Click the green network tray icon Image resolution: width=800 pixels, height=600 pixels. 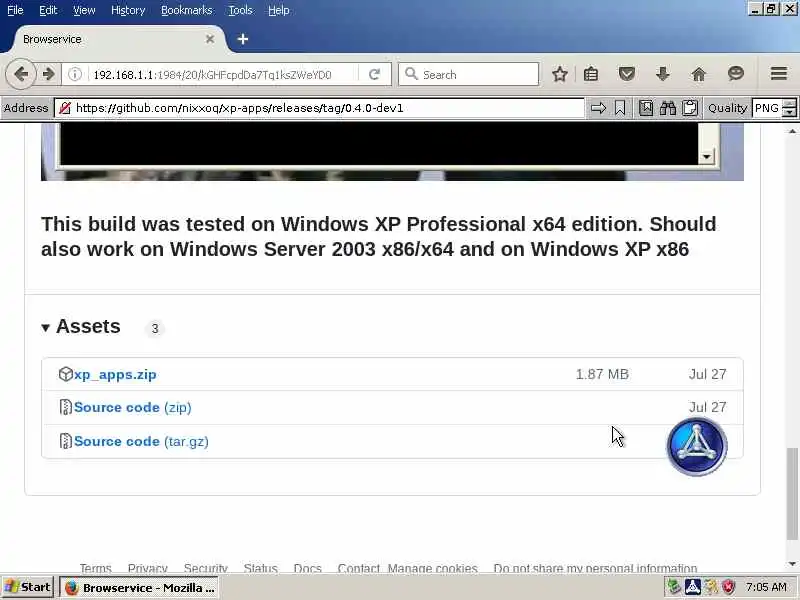pos(674,587)
